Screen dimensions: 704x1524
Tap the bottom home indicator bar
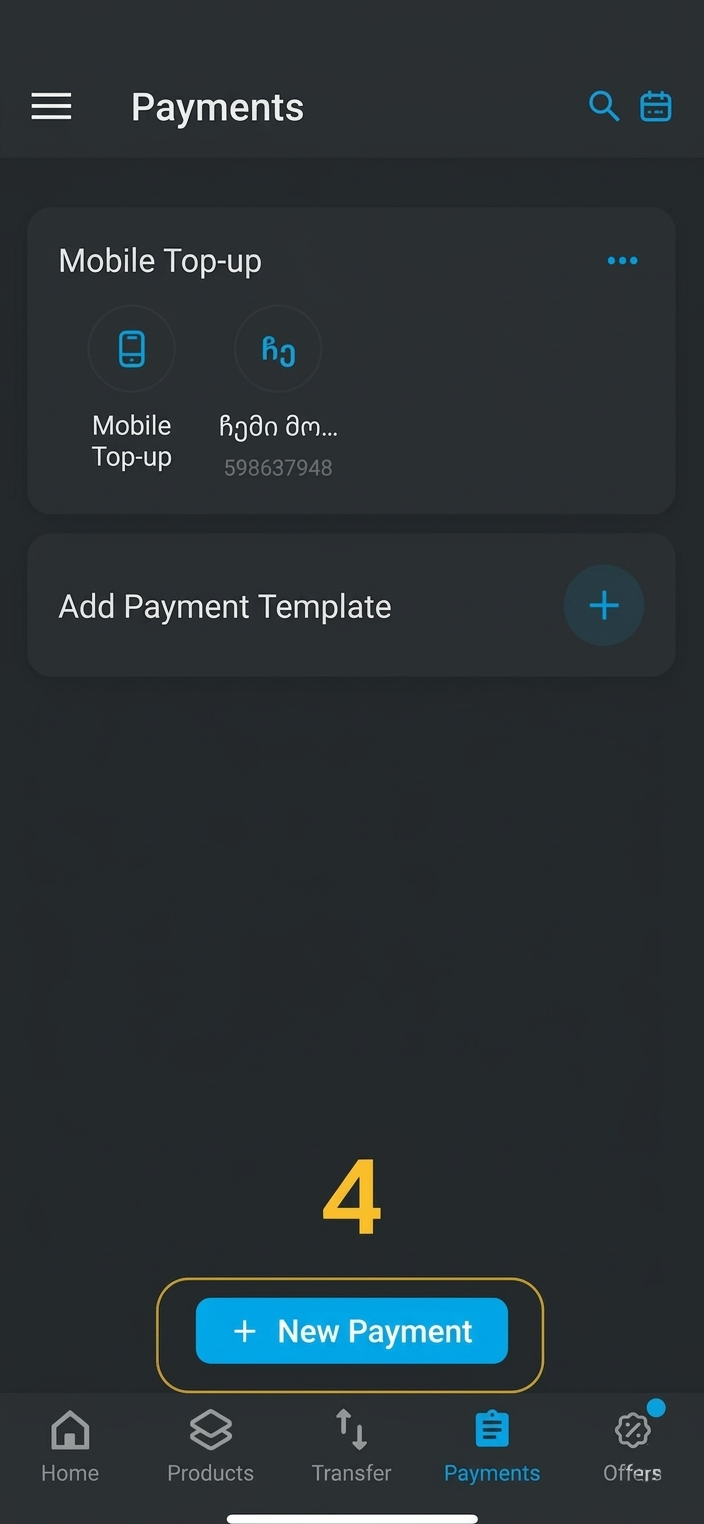352,1518
